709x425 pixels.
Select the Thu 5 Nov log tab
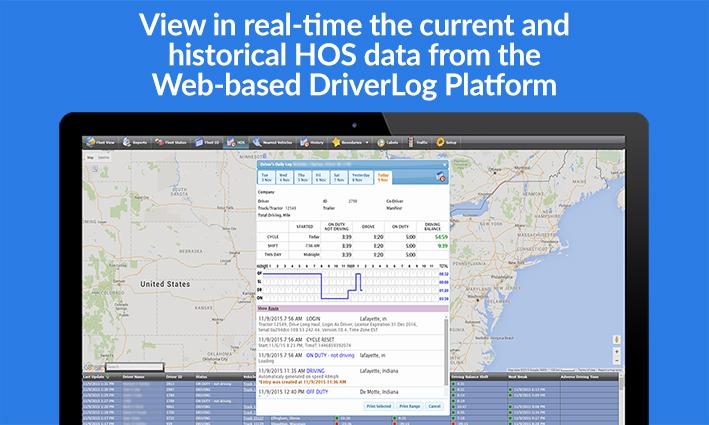tap(302, 177)
